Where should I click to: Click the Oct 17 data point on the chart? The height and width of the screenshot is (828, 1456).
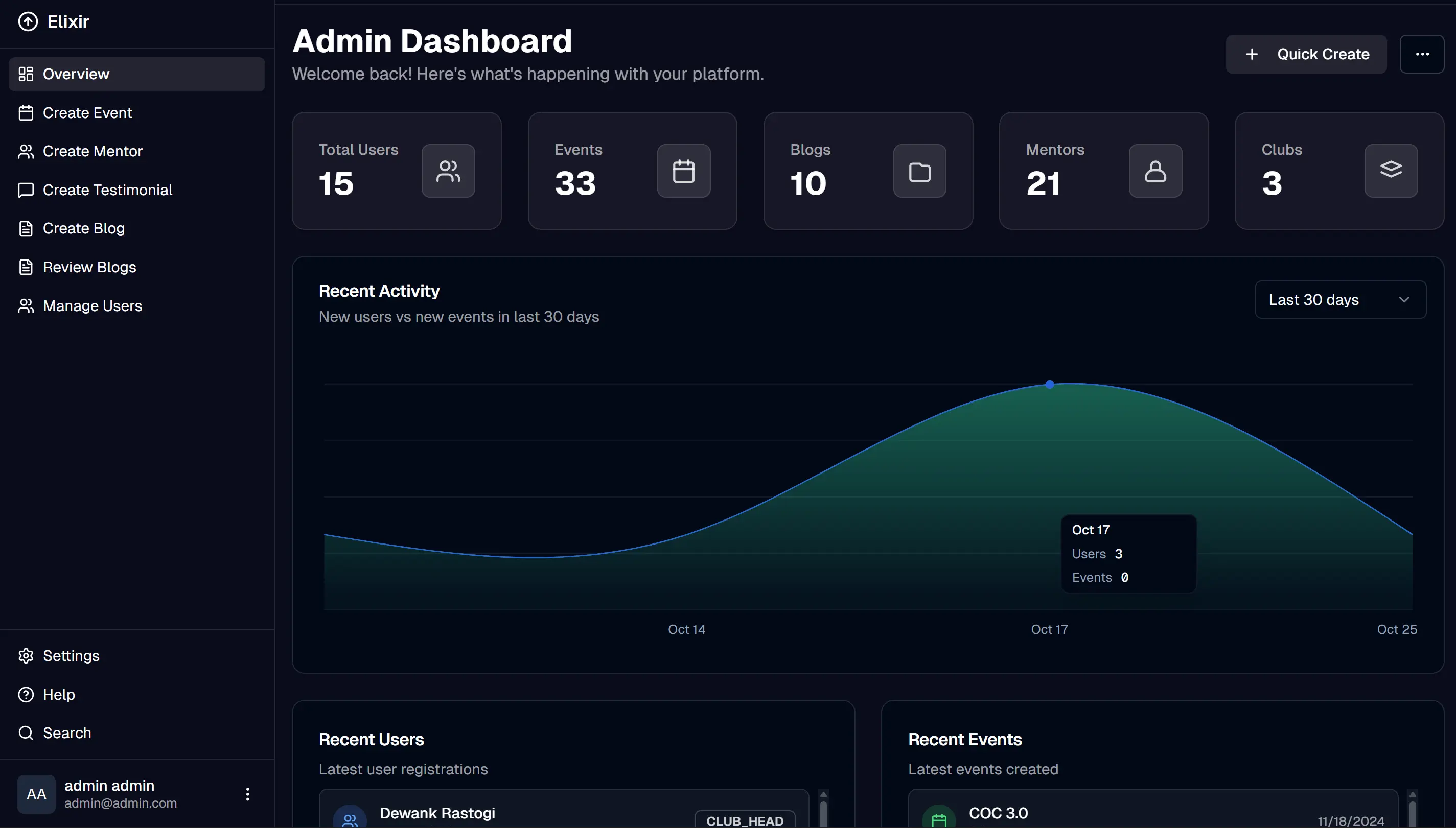[x=1049, y=384]
